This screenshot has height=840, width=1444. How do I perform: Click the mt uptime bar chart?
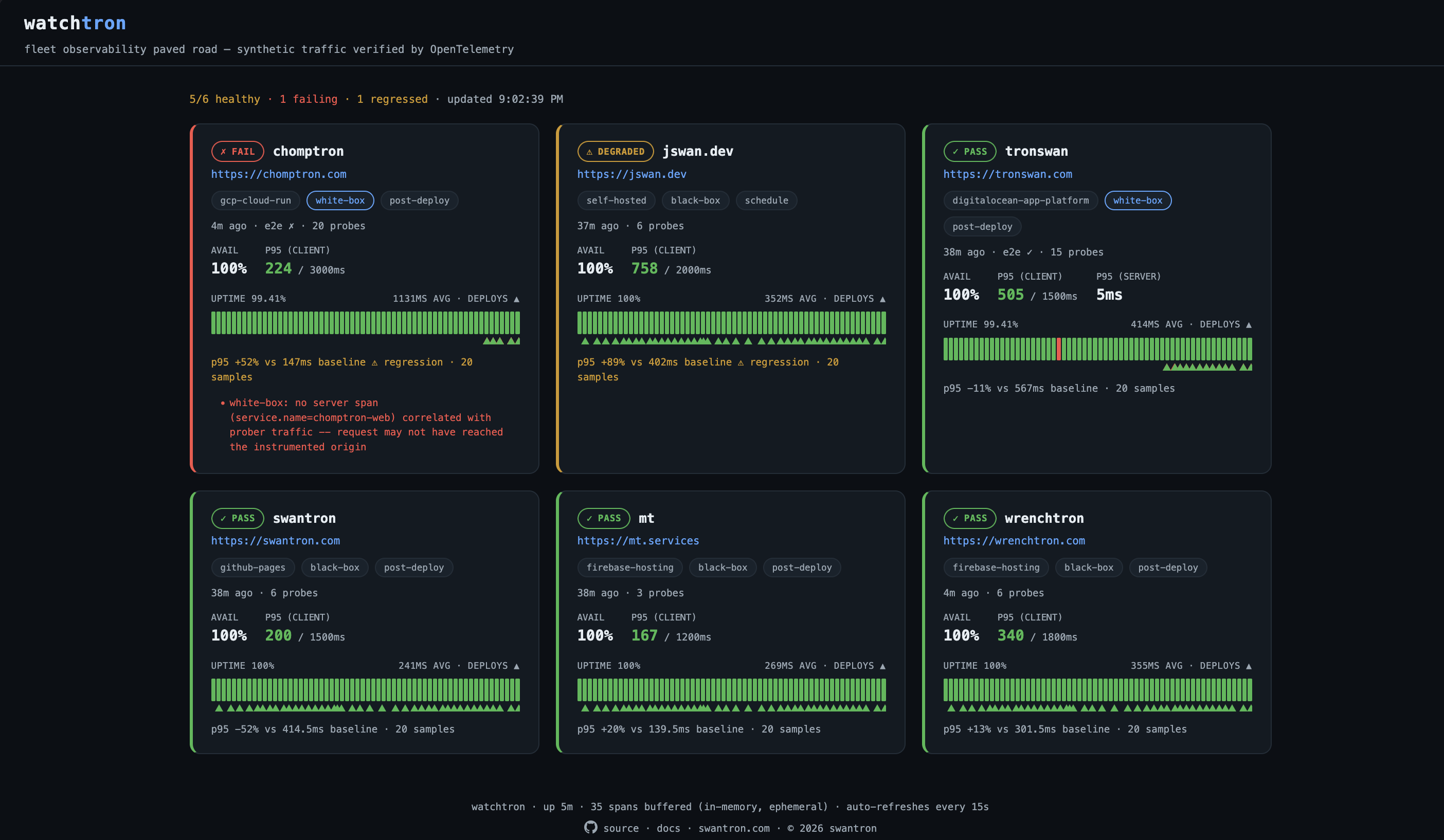coord(732,690)
